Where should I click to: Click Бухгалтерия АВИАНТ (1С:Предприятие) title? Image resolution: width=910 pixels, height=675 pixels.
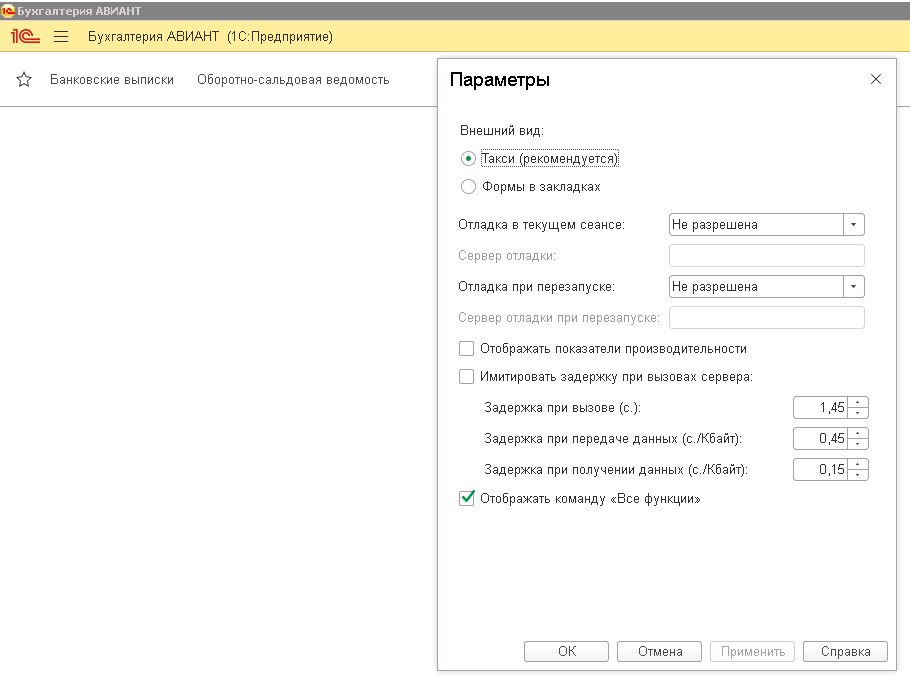[x=210, y=37]
